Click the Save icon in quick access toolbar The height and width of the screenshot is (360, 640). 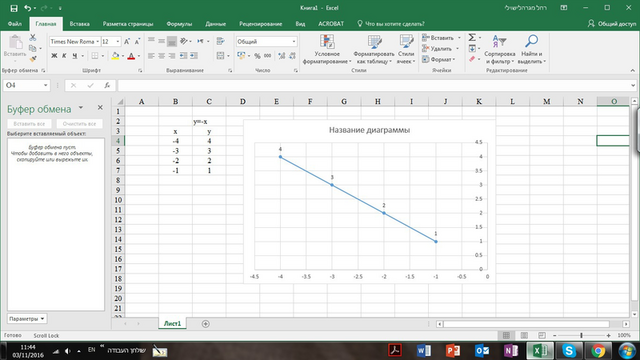[14, 8]
